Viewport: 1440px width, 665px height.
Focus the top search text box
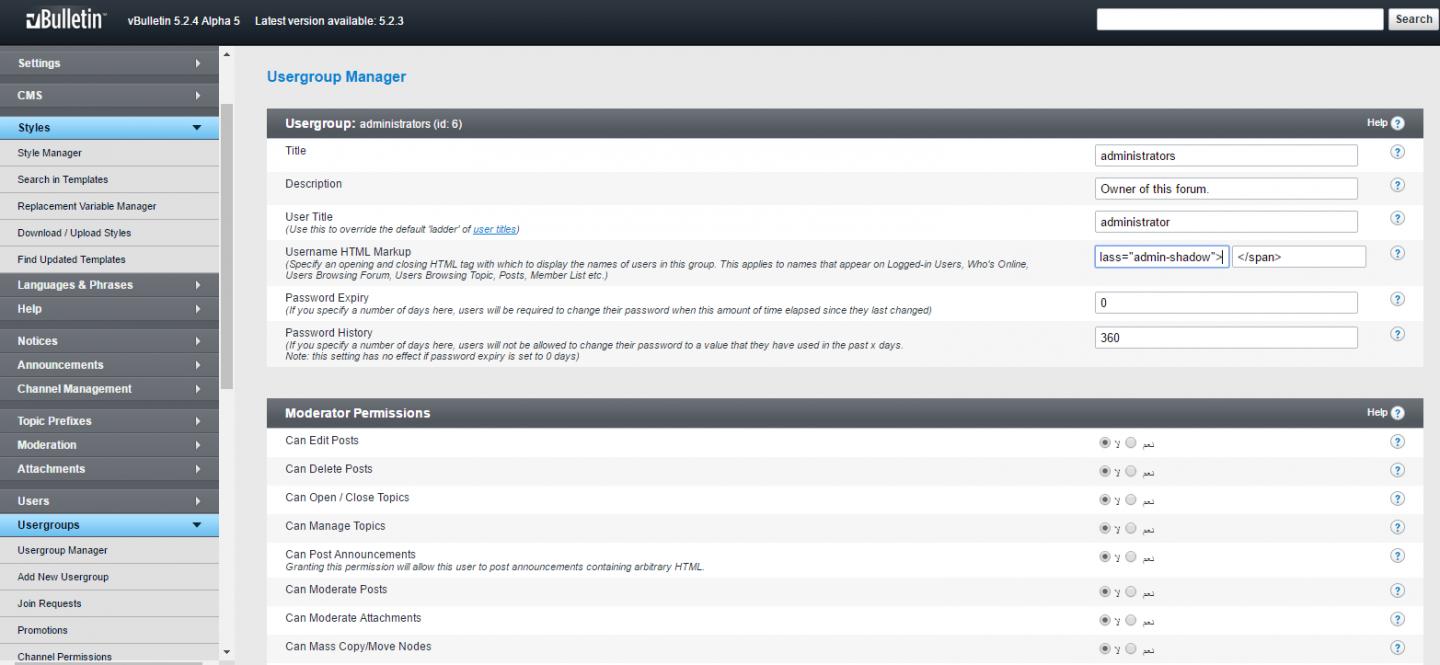(1240, 19)
